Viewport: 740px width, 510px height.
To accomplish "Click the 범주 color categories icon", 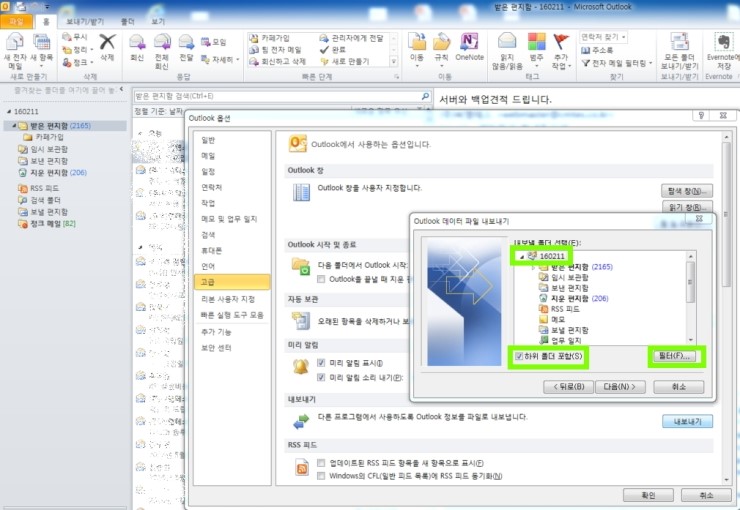I will click(x=536, y=42).
